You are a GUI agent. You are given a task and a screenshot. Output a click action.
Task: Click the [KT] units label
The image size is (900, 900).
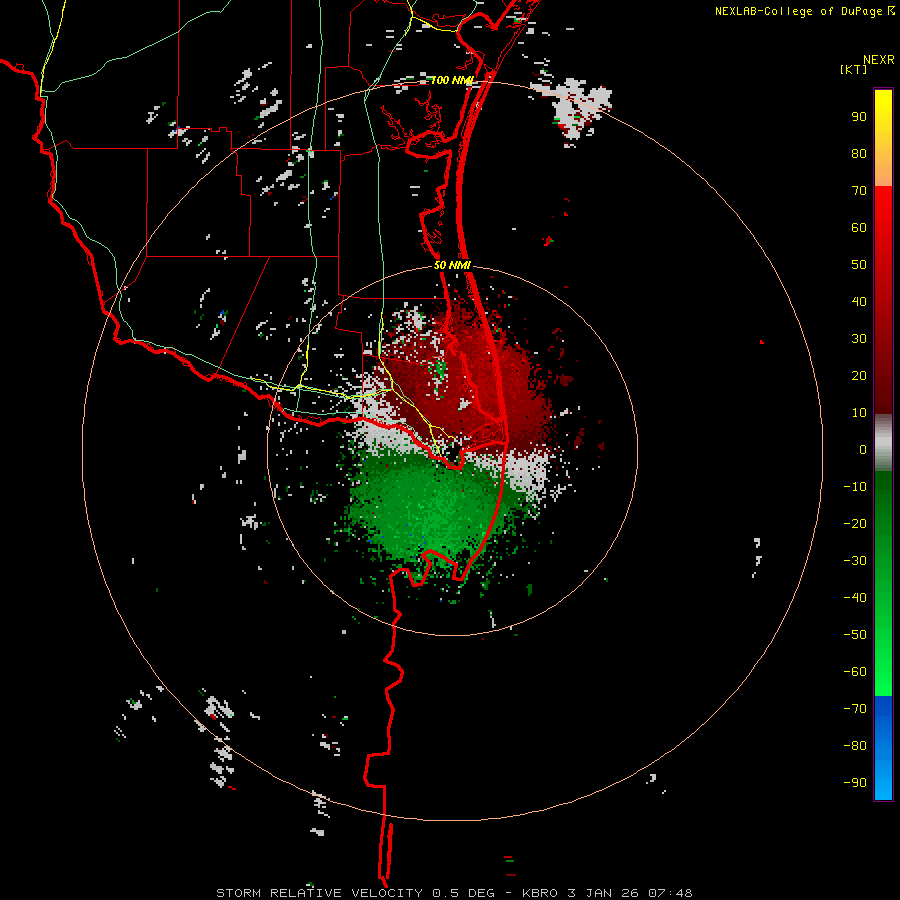[x=854, y=69]
